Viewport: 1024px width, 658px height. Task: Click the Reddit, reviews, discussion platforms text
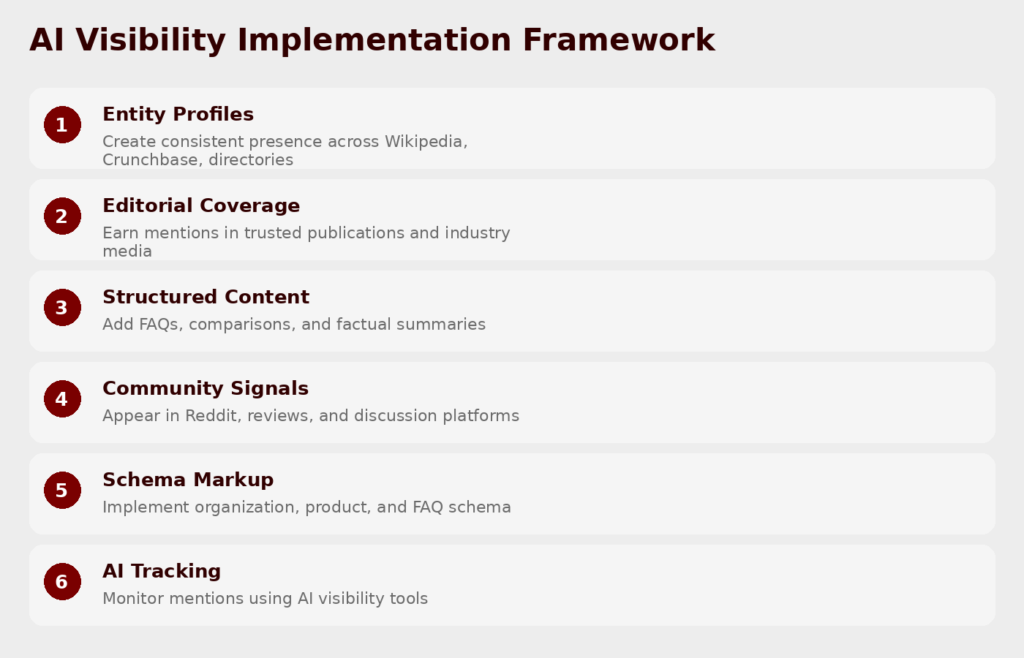pyautogui.click(x=310, y=415)
